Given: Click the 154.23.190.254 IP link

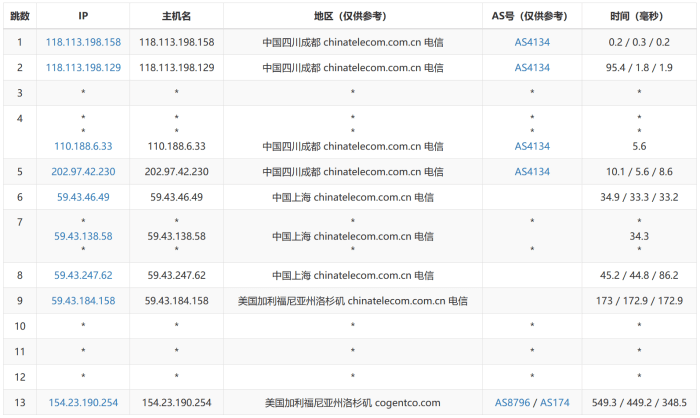Looking at the screenshot, I should click(x=83, y=402).
